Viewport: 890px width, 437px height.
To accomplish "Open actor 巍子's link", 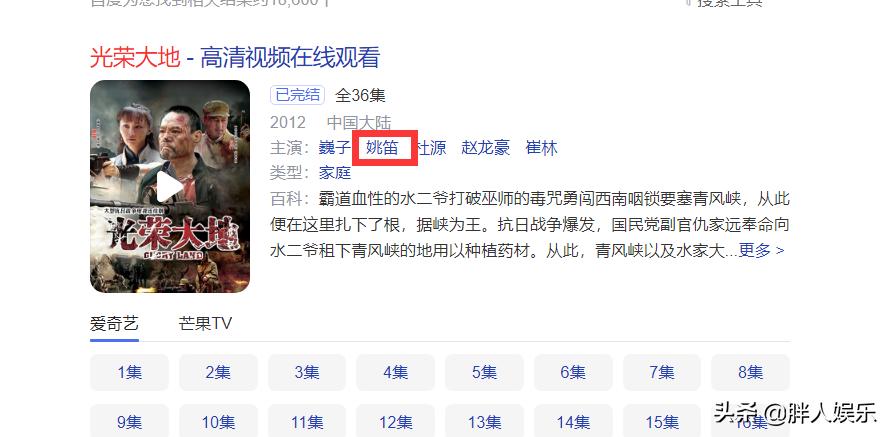I will point(335,148).
